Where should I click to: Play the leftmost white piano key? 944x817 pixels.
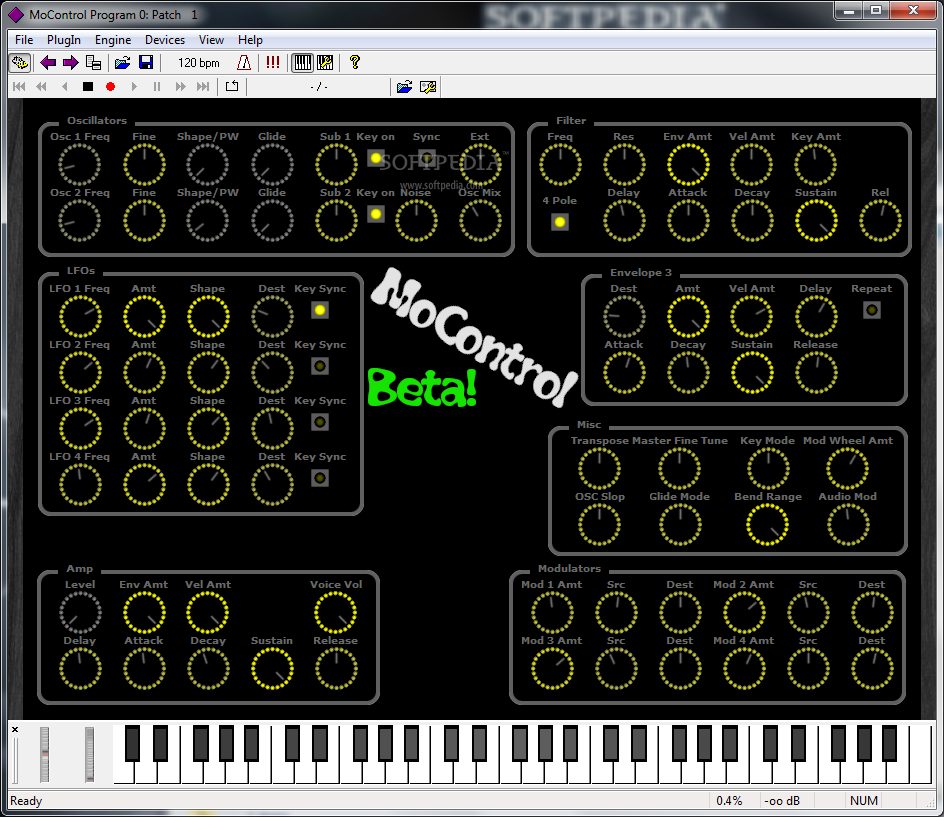[x=123, y=772]
